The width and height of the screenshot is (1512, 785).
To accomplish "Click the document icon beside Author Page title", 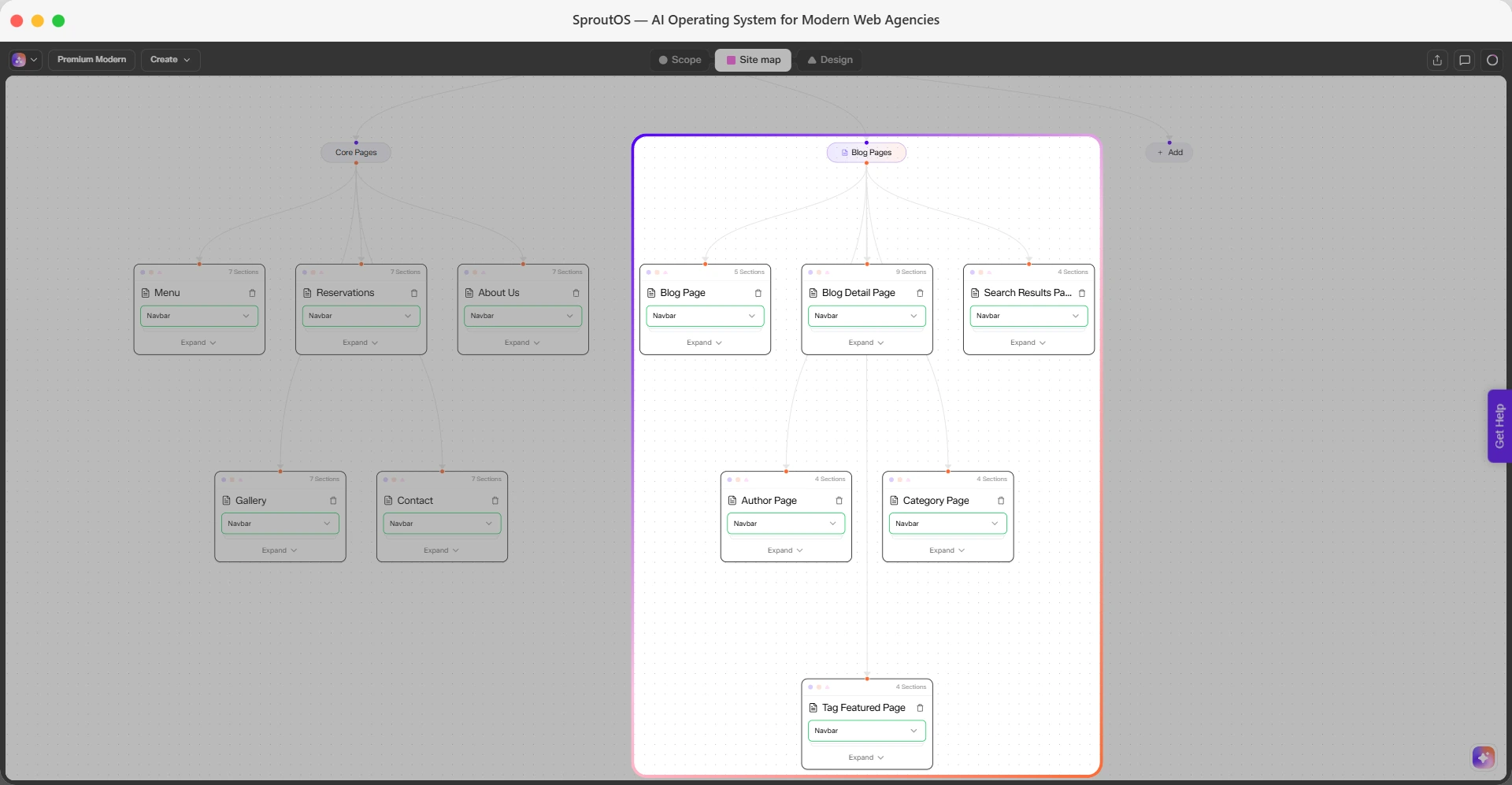I will [732, 501].
